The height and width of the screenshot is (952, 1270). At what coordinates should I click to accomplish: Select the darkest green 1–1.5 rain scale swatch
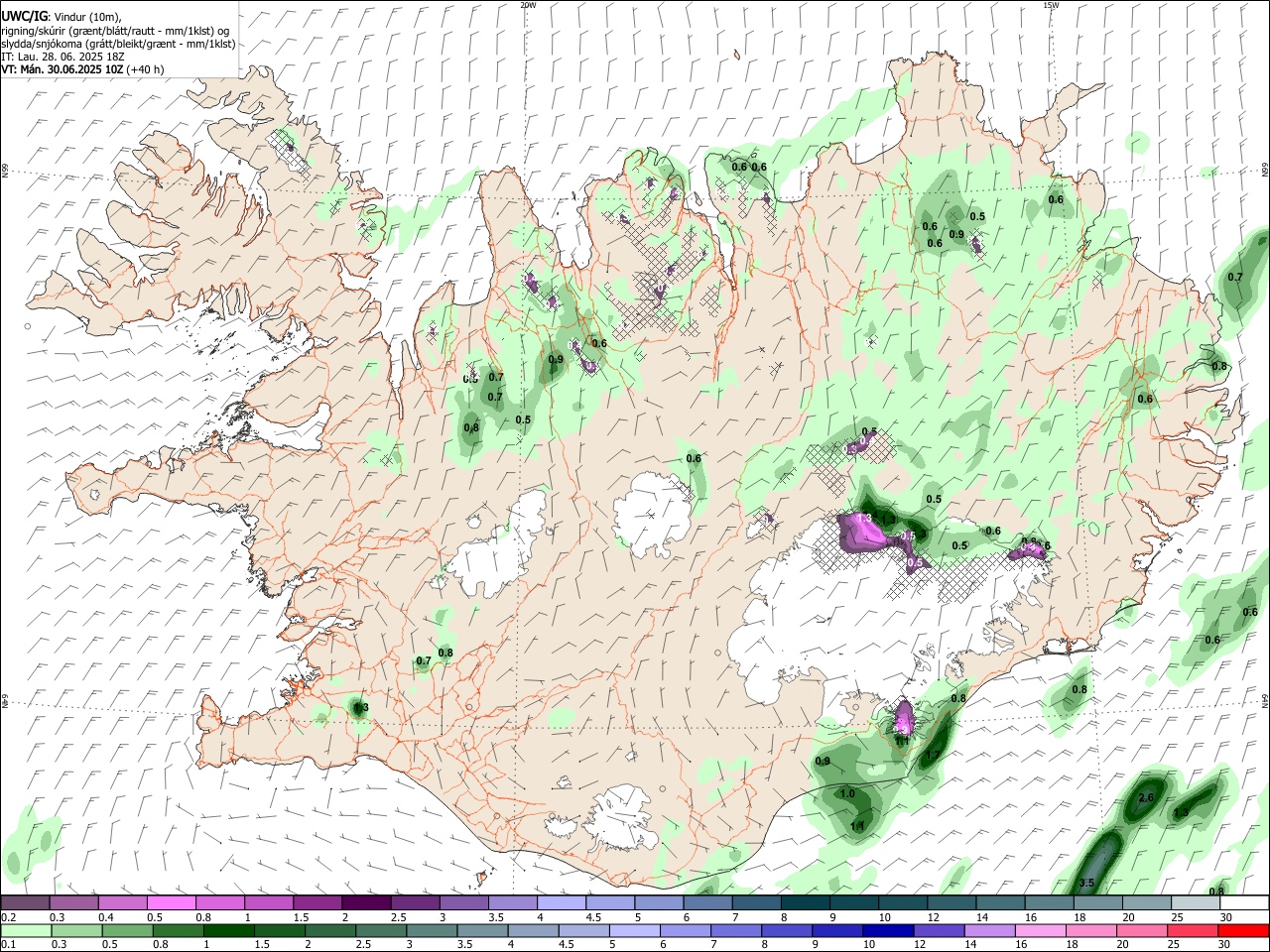coord(229,930)
